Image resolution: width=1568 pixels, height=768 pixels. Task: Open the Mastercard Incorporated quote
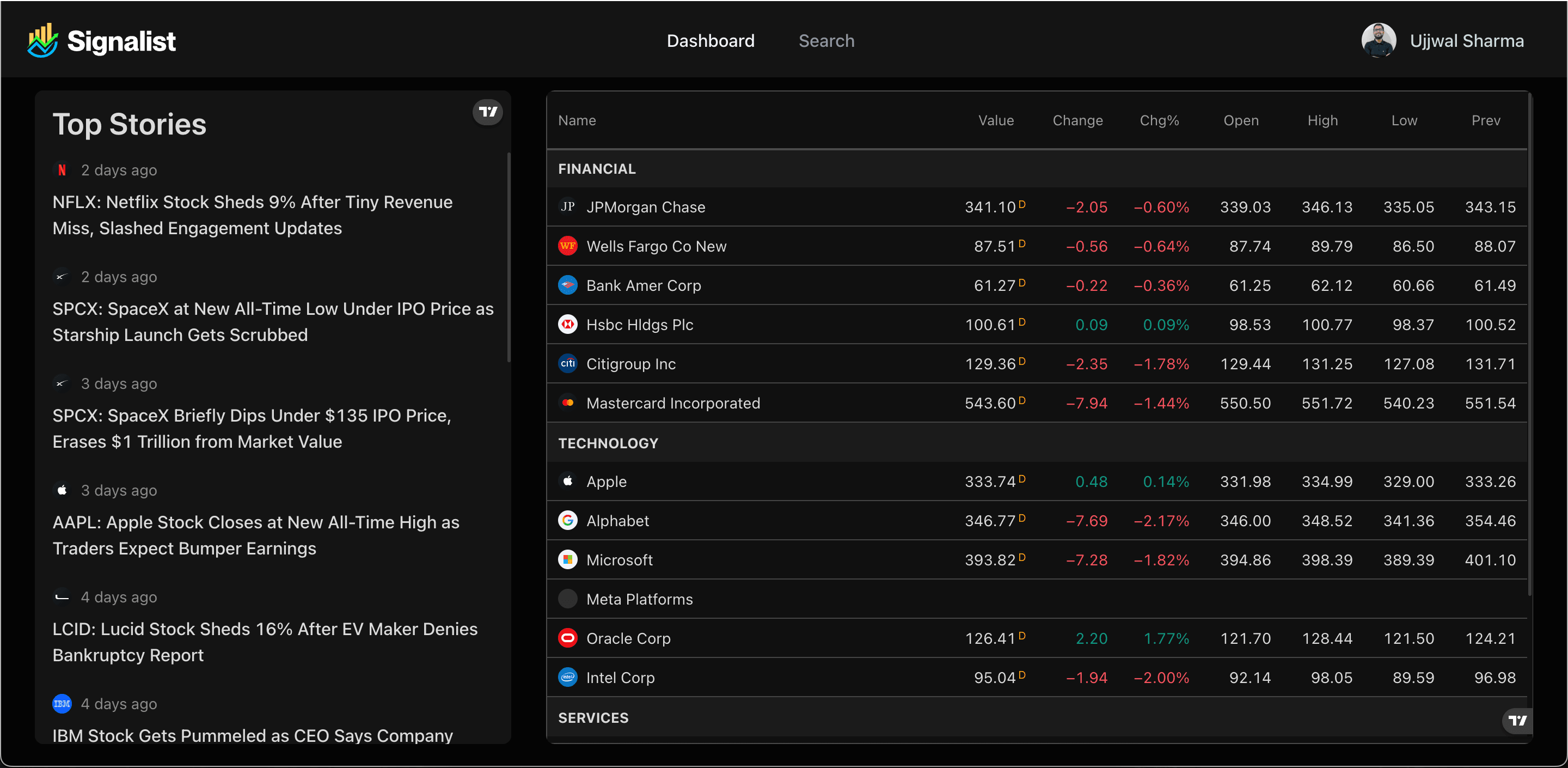pyautogui.click(x=673, y=403)
